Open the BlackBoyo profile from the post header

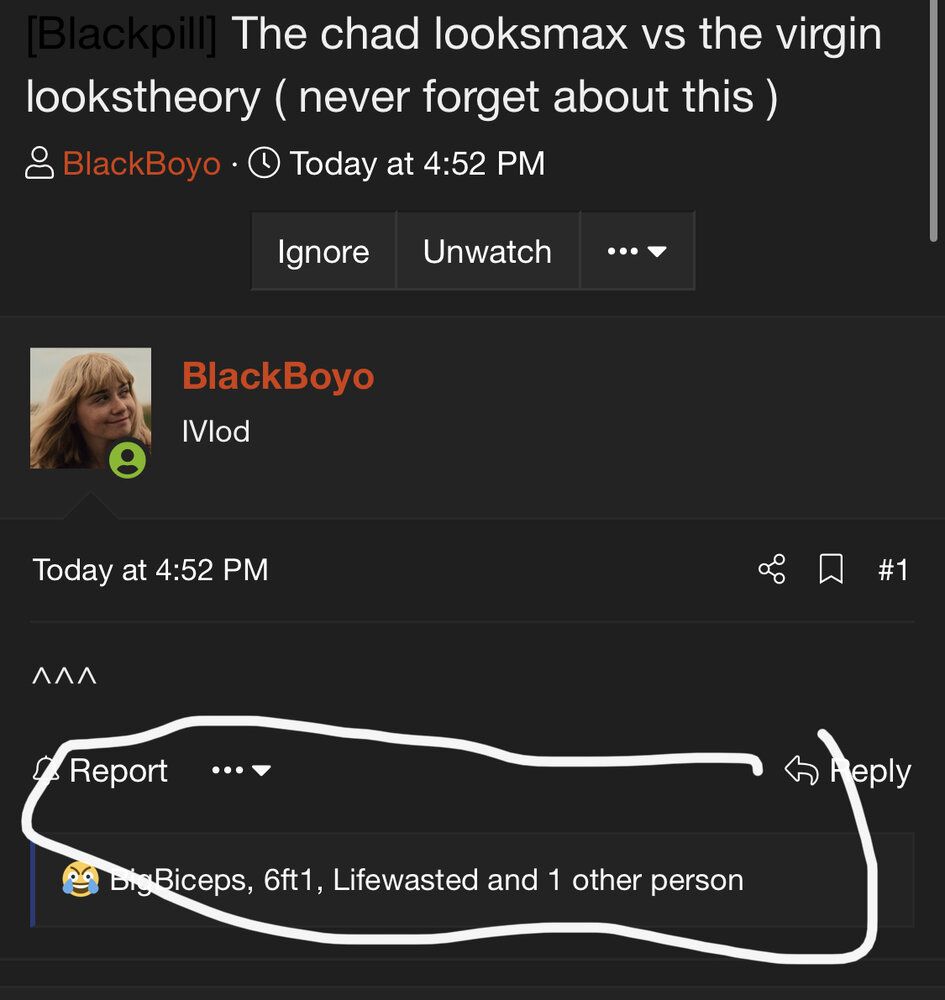click(x=278, y=376)
